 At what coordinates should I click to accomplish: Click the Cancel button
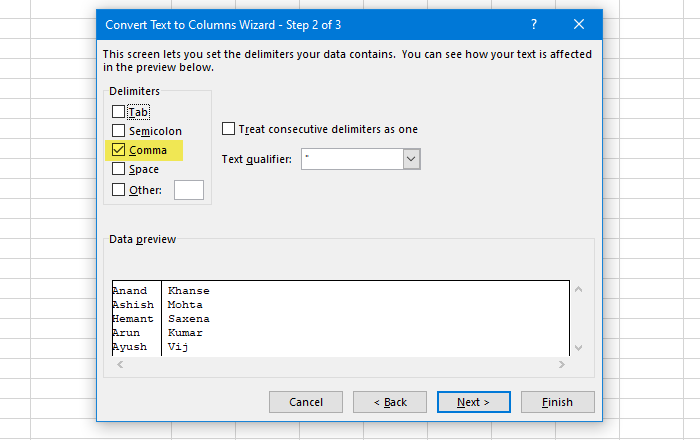pos(306,402)
